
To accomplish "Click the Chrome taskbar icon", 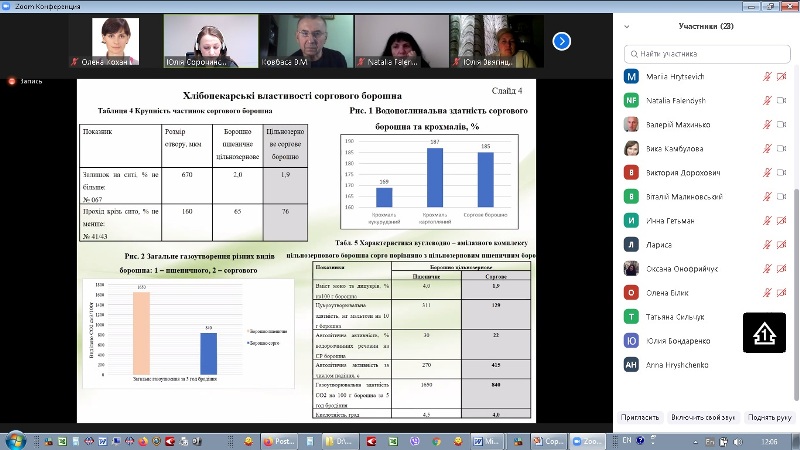I will tap(436, 441).
